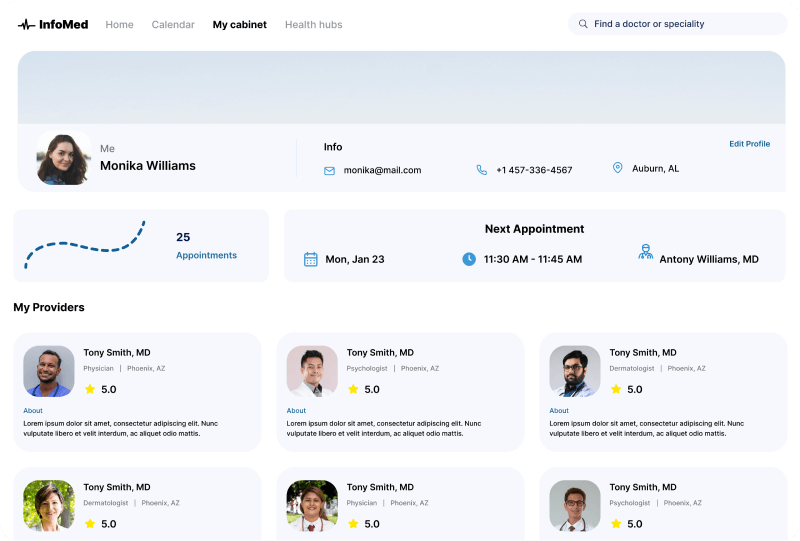Click the search magnifier icon
This screenshot has width=800, height=541.
(x=583, y=24)
